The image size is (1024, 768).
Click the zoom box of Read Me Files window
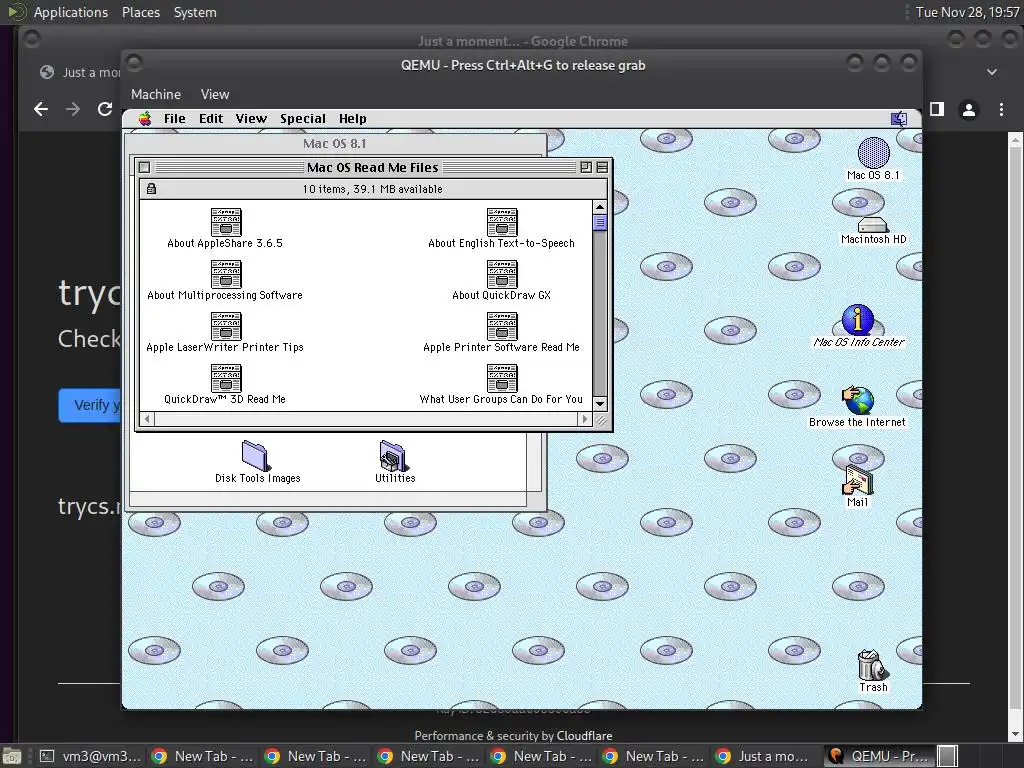[x=586, y=167]
